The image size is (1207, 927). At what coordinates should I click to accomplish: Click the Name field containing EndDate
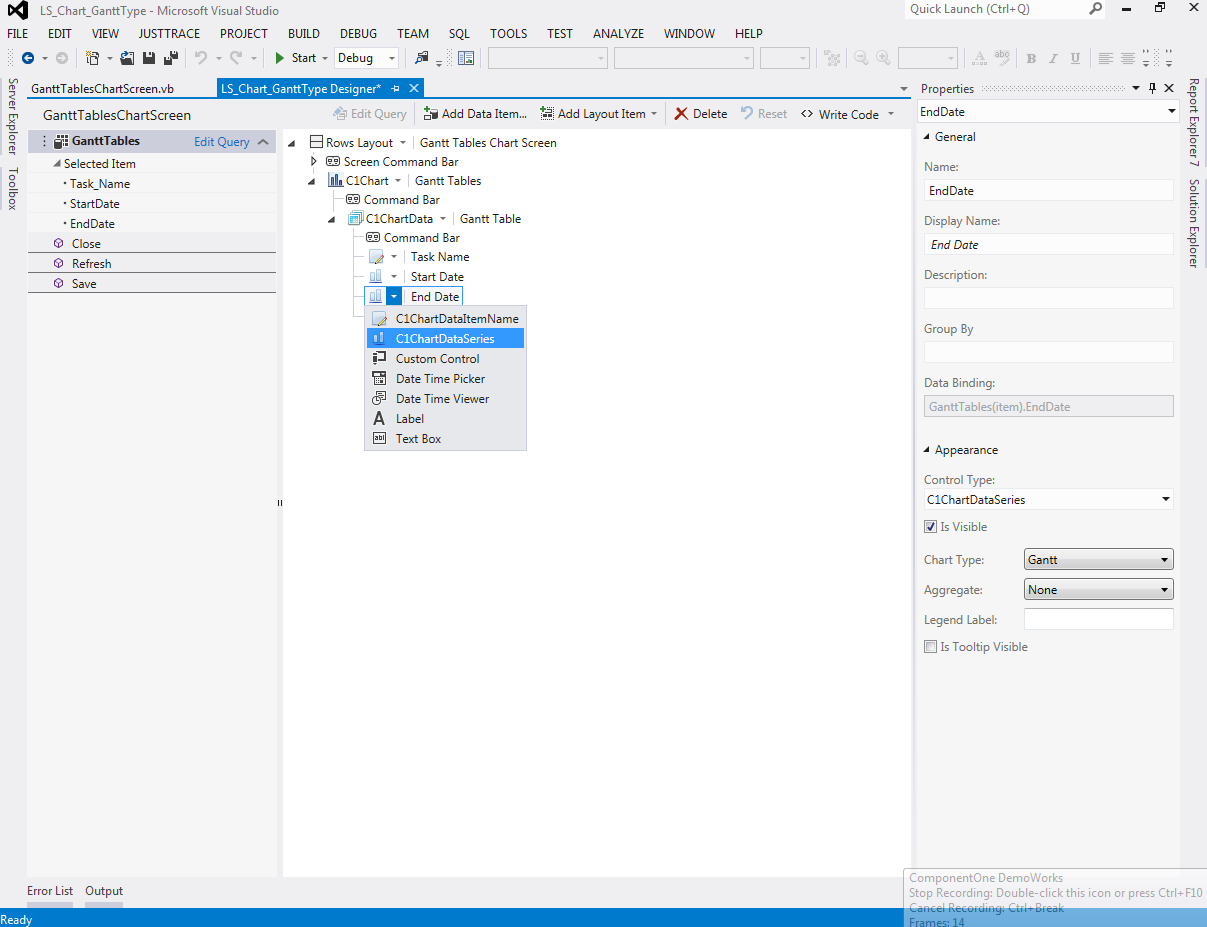point(1048,190)
